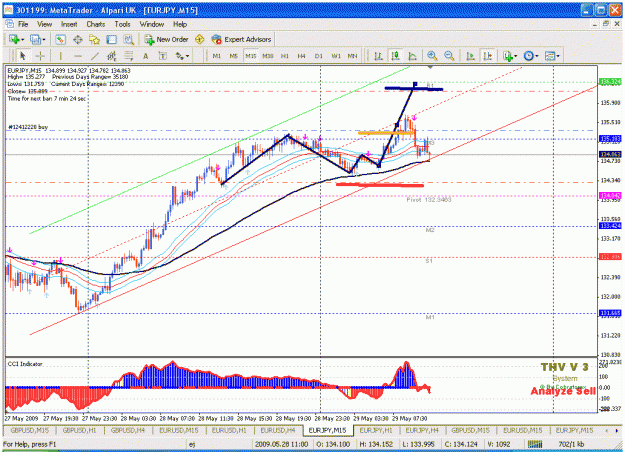Viewport: 625px width, 452px height.
Task: Click the yellow diamond MetaEditor icon
Action: tap(199, 39)
